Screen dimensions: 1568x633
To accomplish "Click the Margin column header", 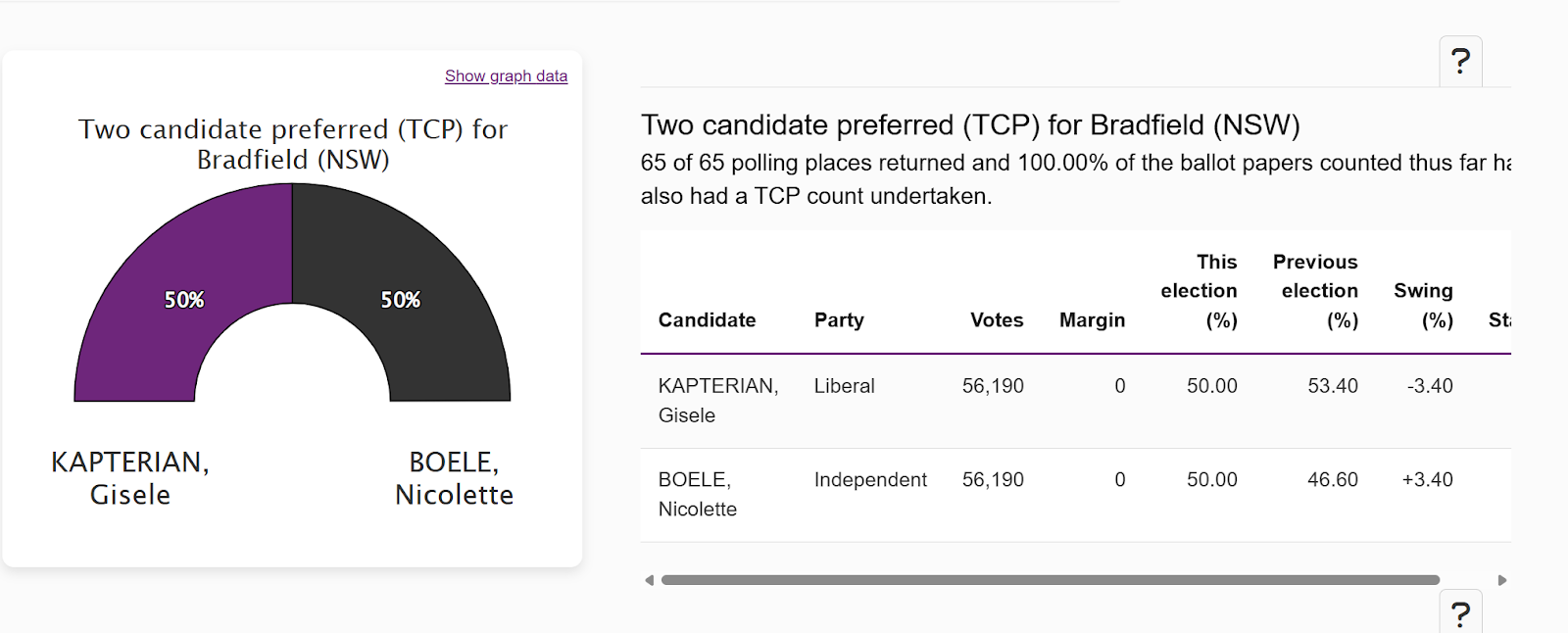I will pos(1092,320).
